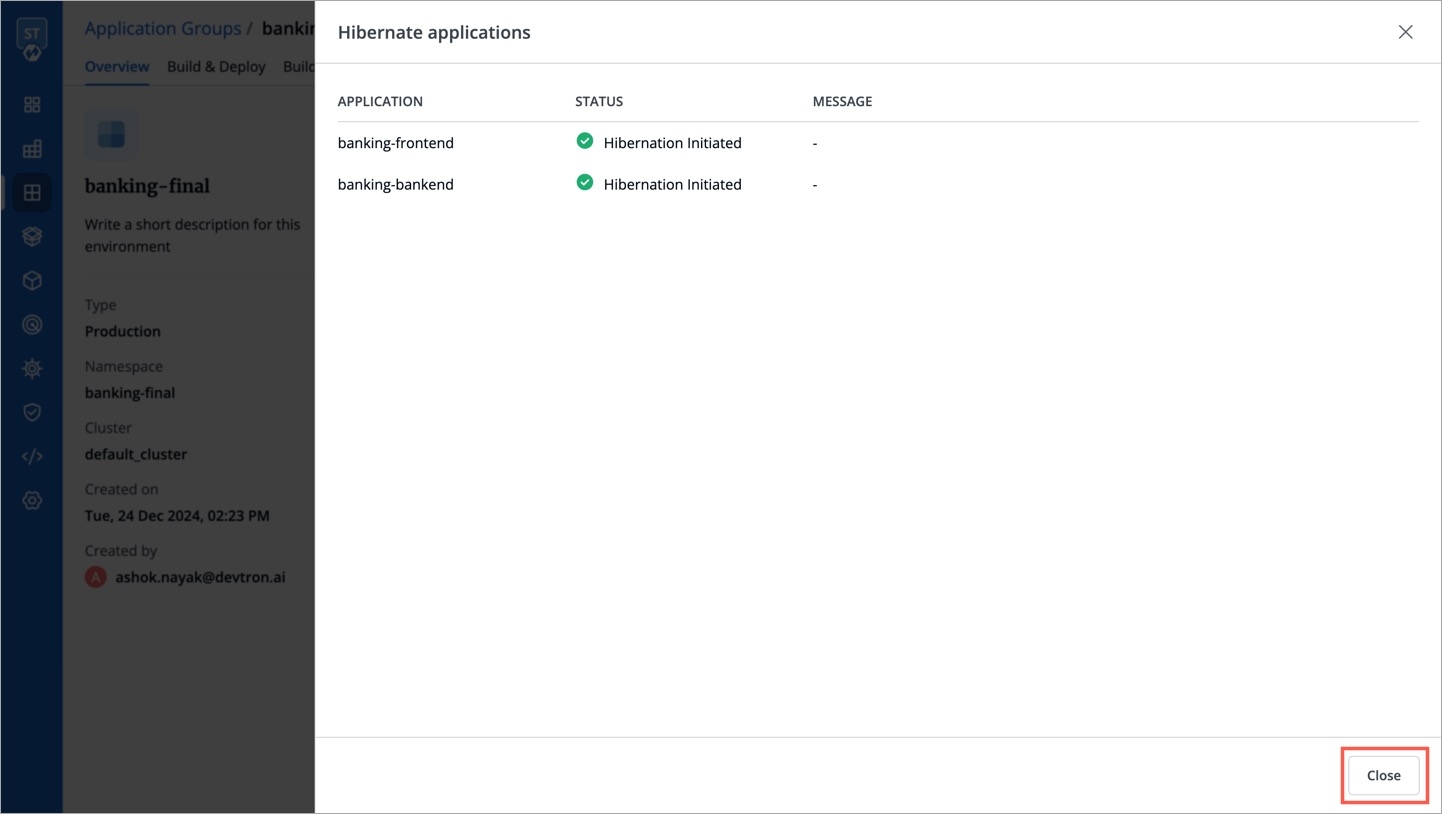
Task: Open the shield security icon in the sidebar
Action: (32, 412)
